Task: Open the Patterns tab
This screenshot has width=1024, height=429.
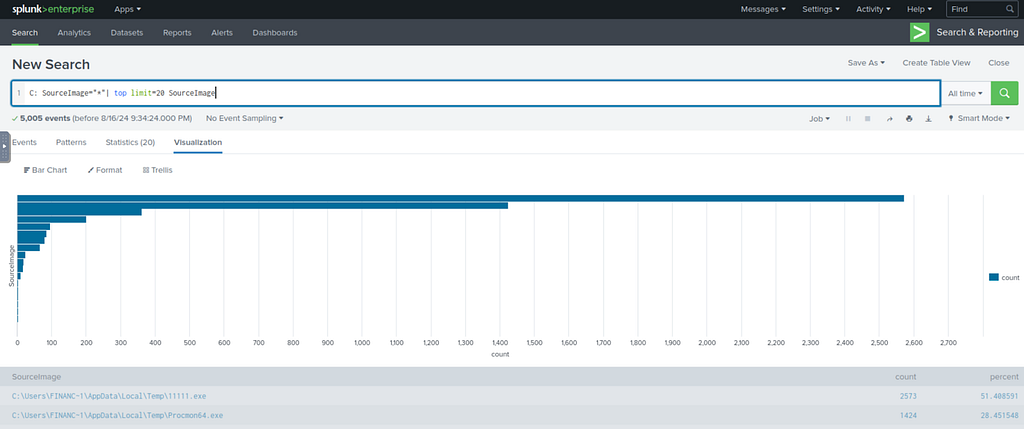Action: pos(71,142)
